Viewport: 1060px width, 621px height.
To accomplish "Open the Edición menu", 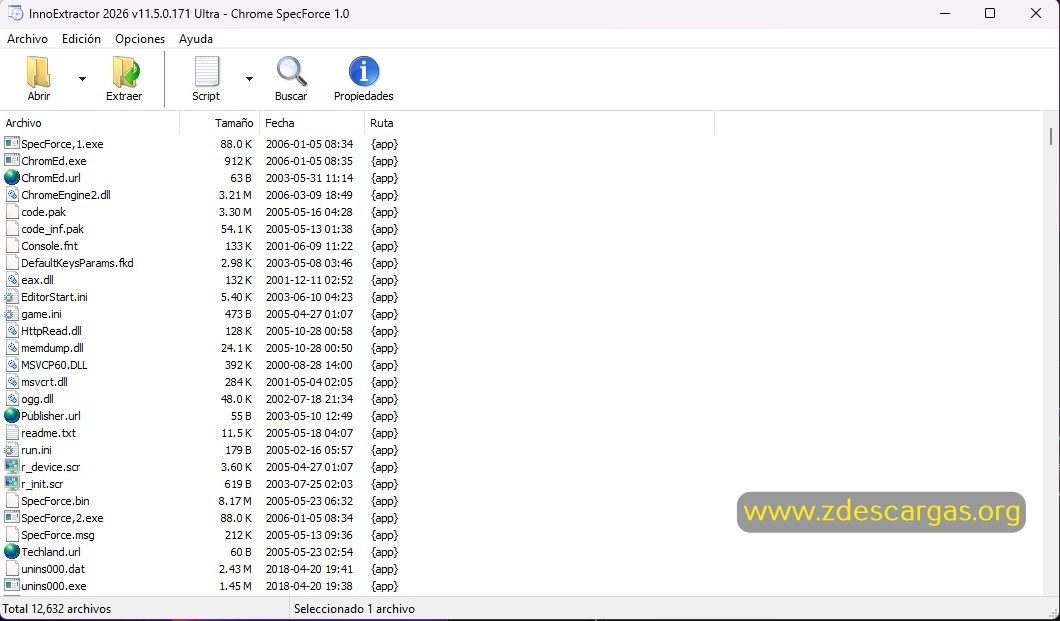I will coord(81,39).
